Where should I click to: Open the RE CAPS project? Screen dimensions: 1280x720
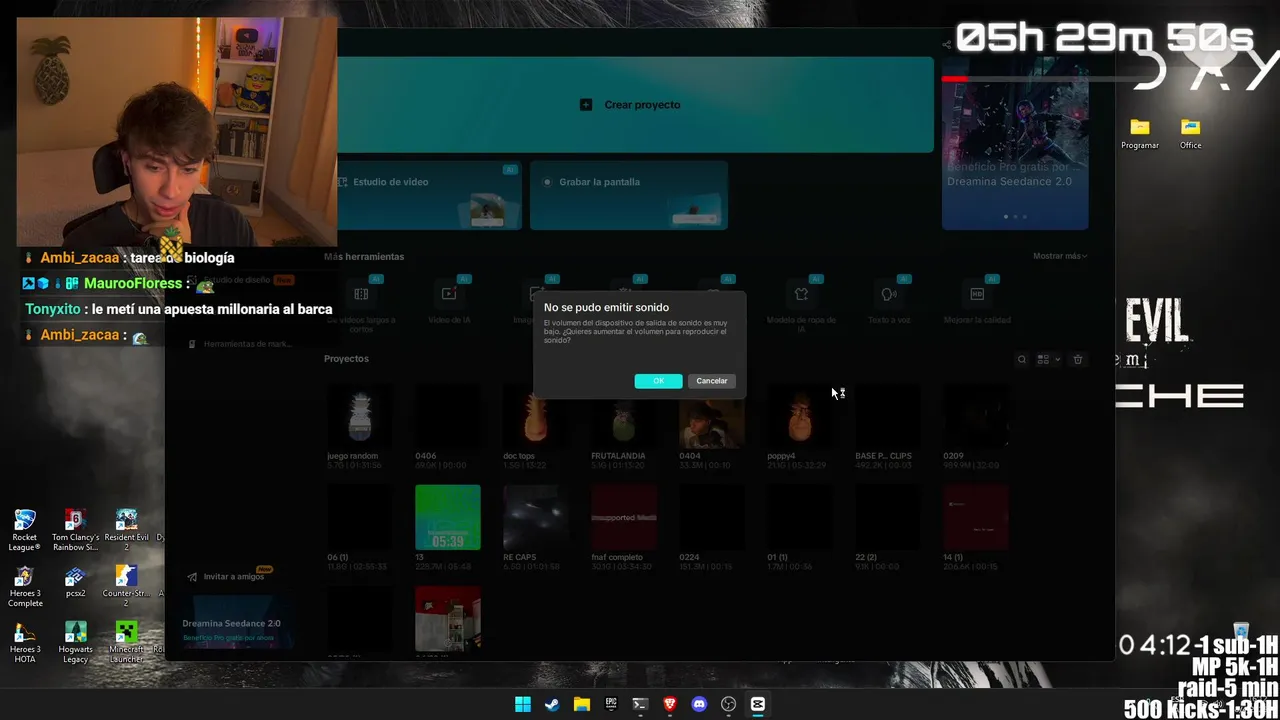pos(536,517)
